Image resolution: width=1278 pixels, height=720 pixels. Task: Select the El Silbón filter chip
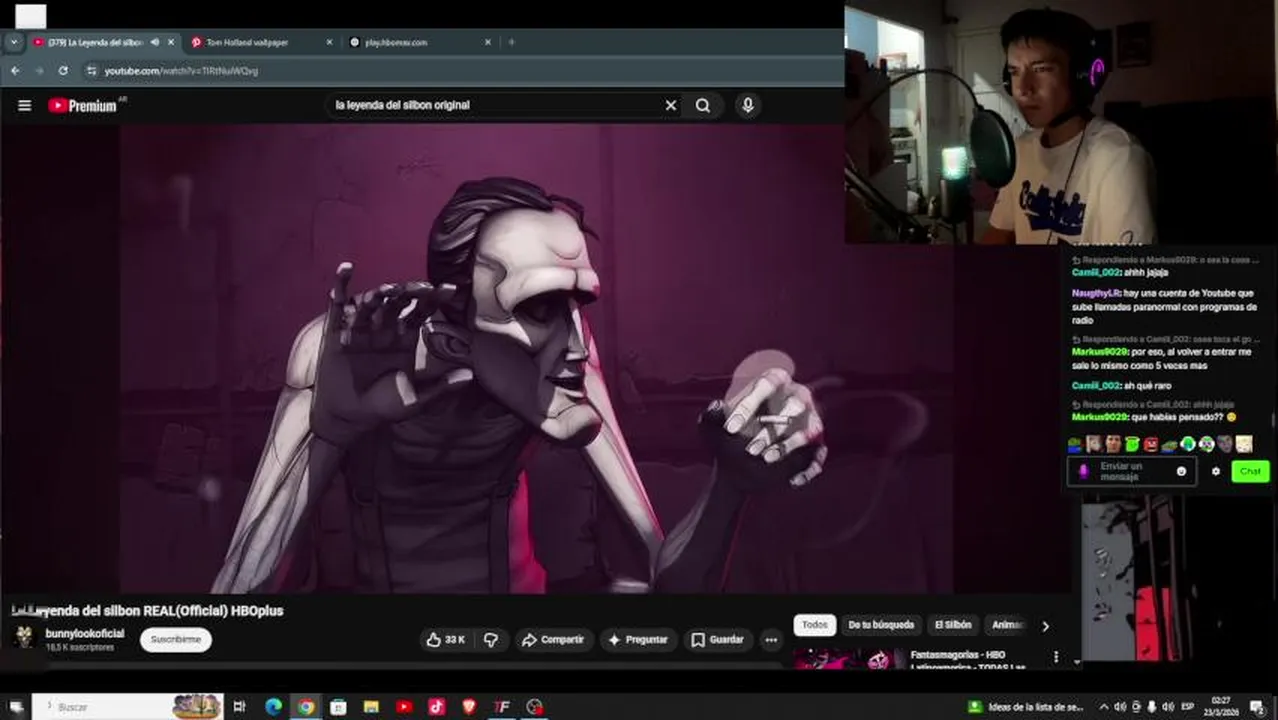953,625
